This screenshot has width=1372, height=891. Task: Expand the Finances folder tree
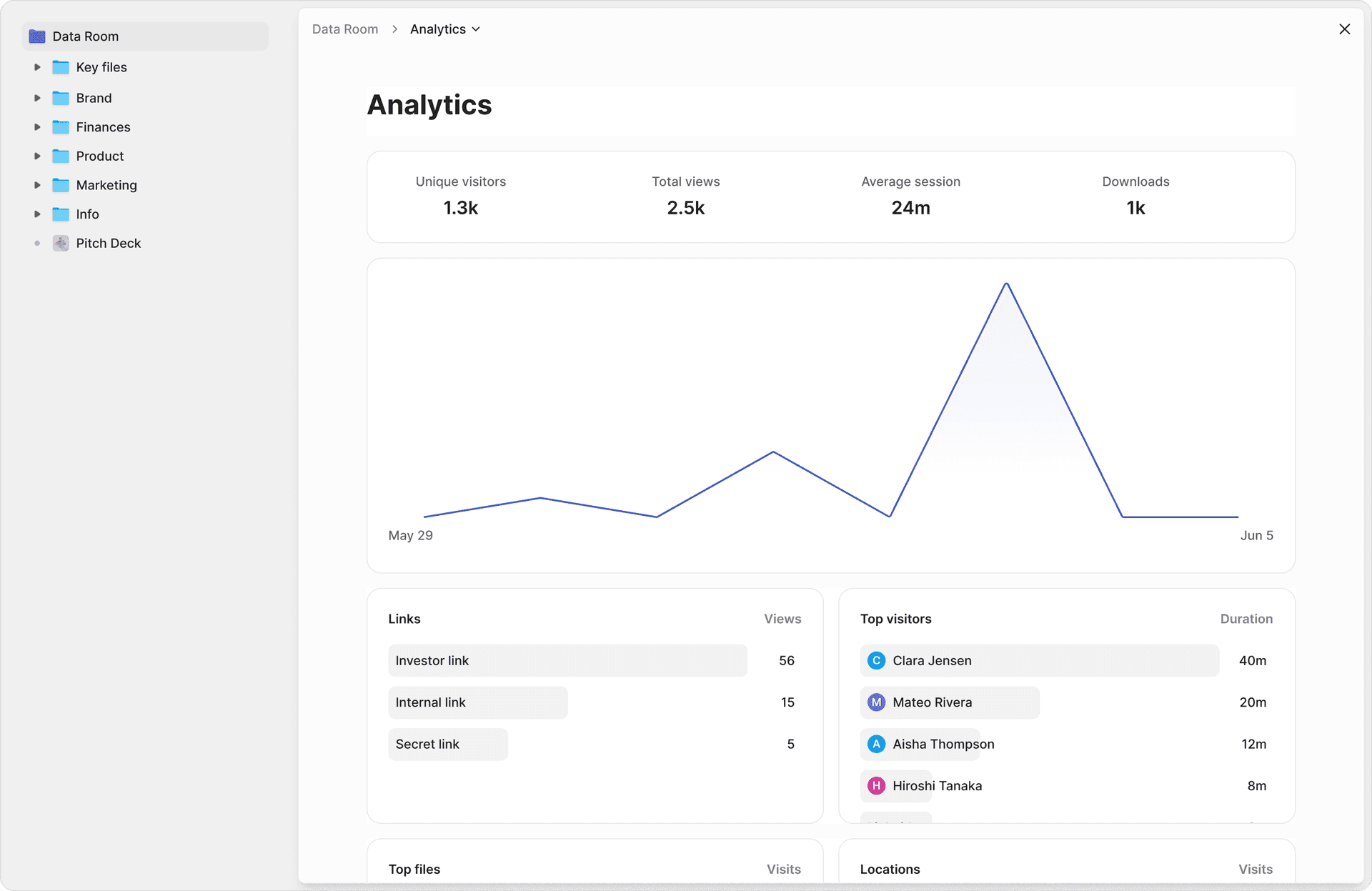(x=38, y=126)
